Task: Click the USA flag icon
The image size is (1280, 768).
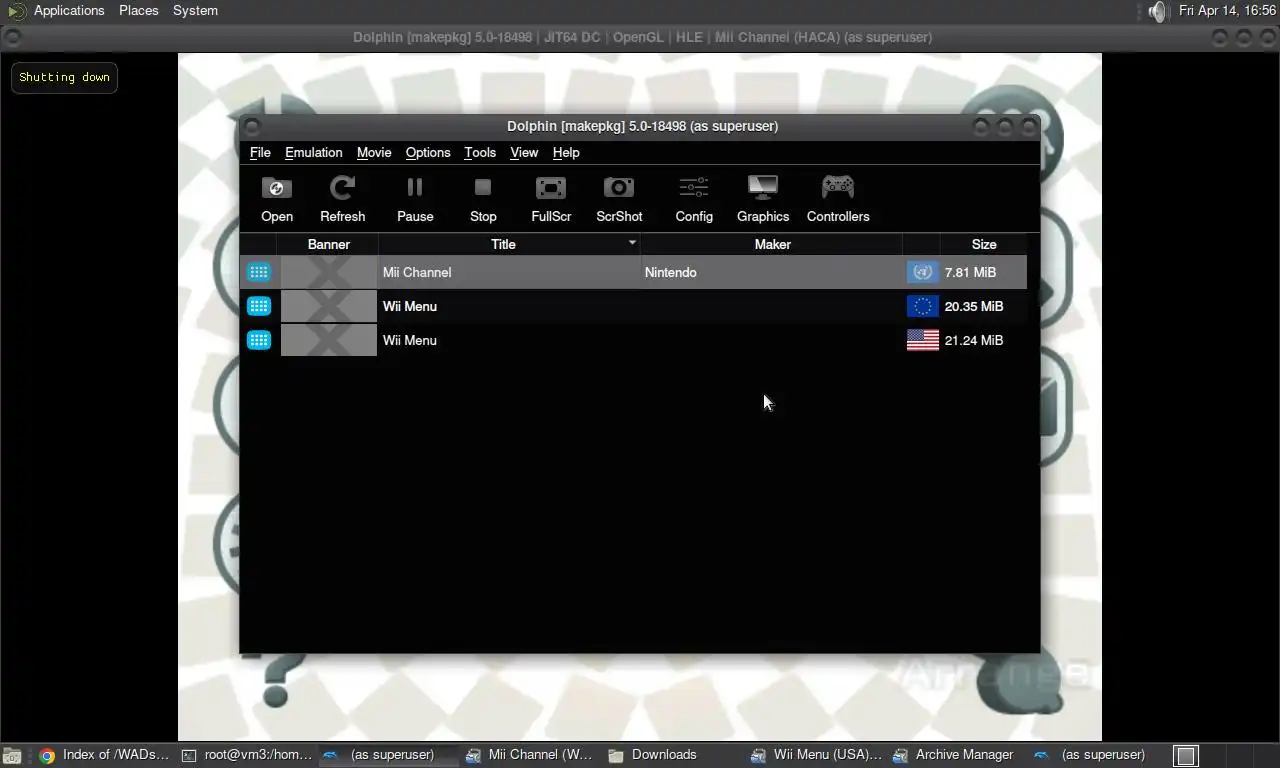Action: [x=922, y=340]
